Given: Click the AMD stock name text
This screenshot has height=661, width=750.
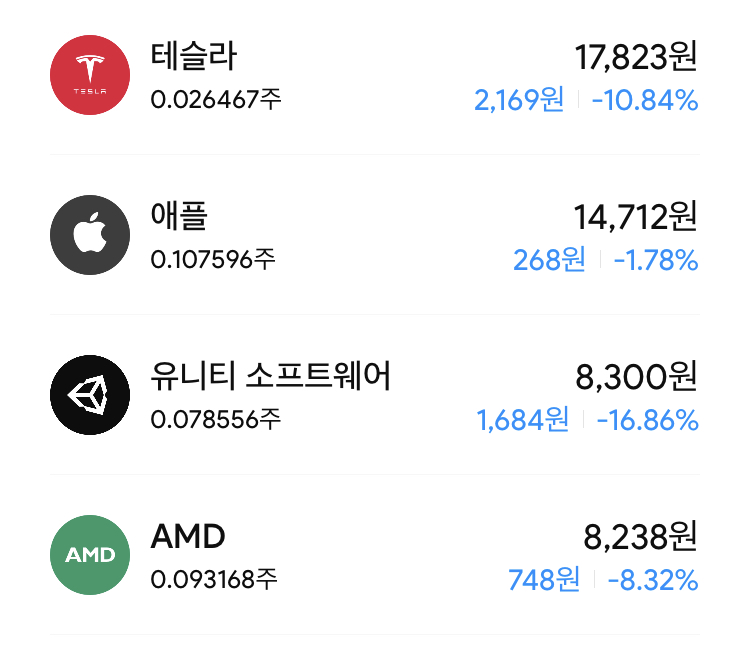Looking at the screenshot, I should pos(188,537).
